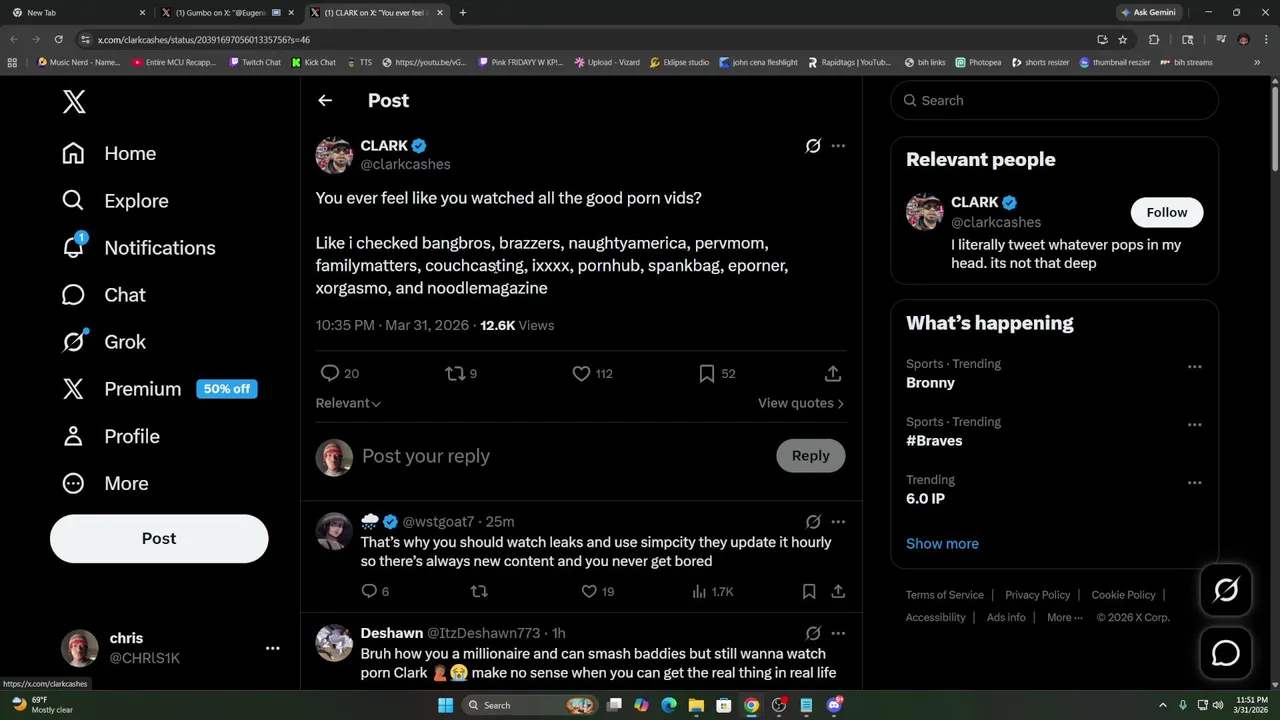Open more options on Deshawn's reply

click(838, 633)
